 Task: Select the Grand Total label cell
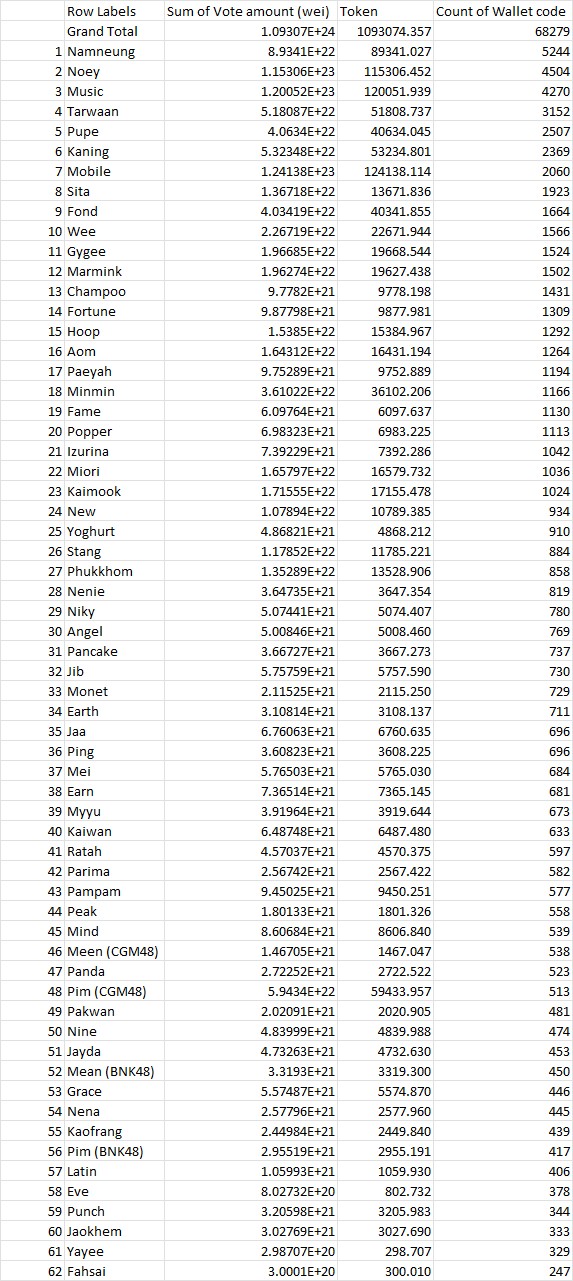coord(101,32)
